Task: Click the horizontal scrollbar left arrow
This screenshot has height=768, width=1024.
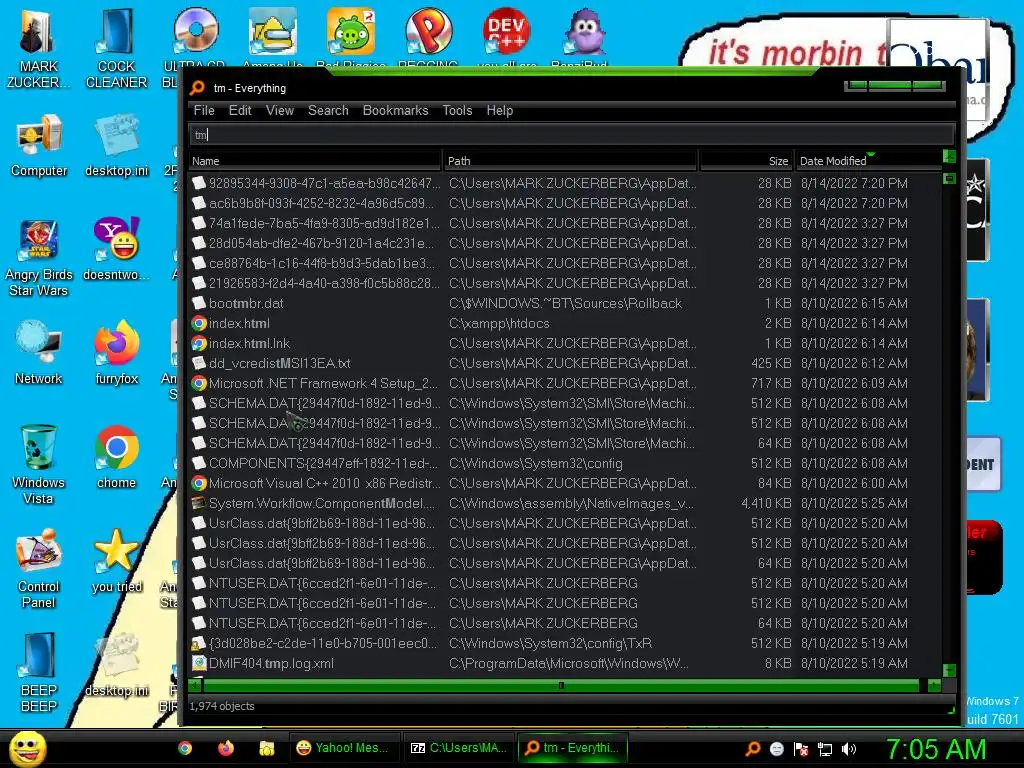Action: 195,685
